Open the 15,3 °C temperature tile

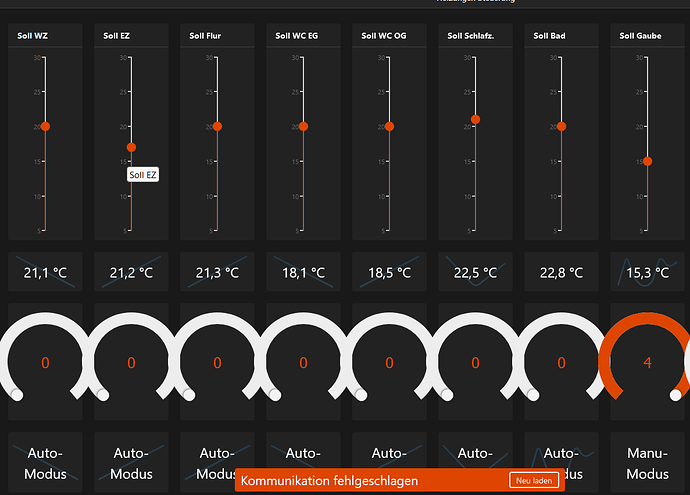click(647, 272)
